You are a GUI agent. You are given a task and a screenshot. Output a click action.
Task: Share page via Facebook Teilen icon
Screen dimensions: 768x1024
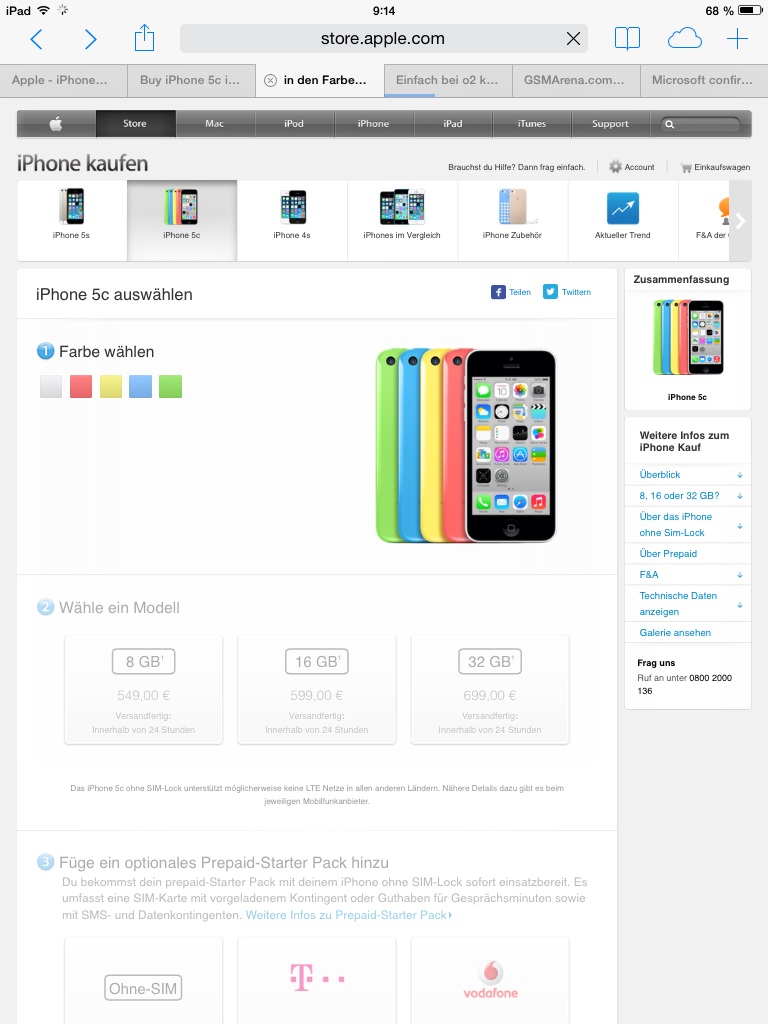(498, 292)
